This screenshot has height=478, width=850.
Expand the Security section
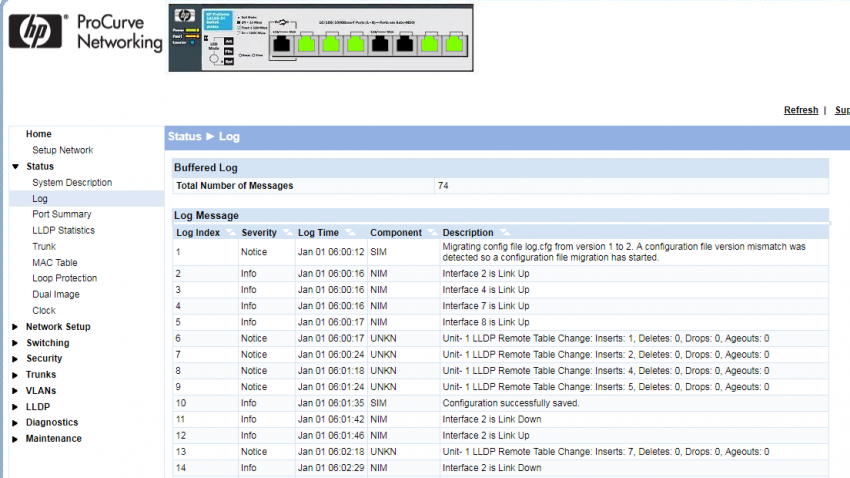(x=15, y=359)
